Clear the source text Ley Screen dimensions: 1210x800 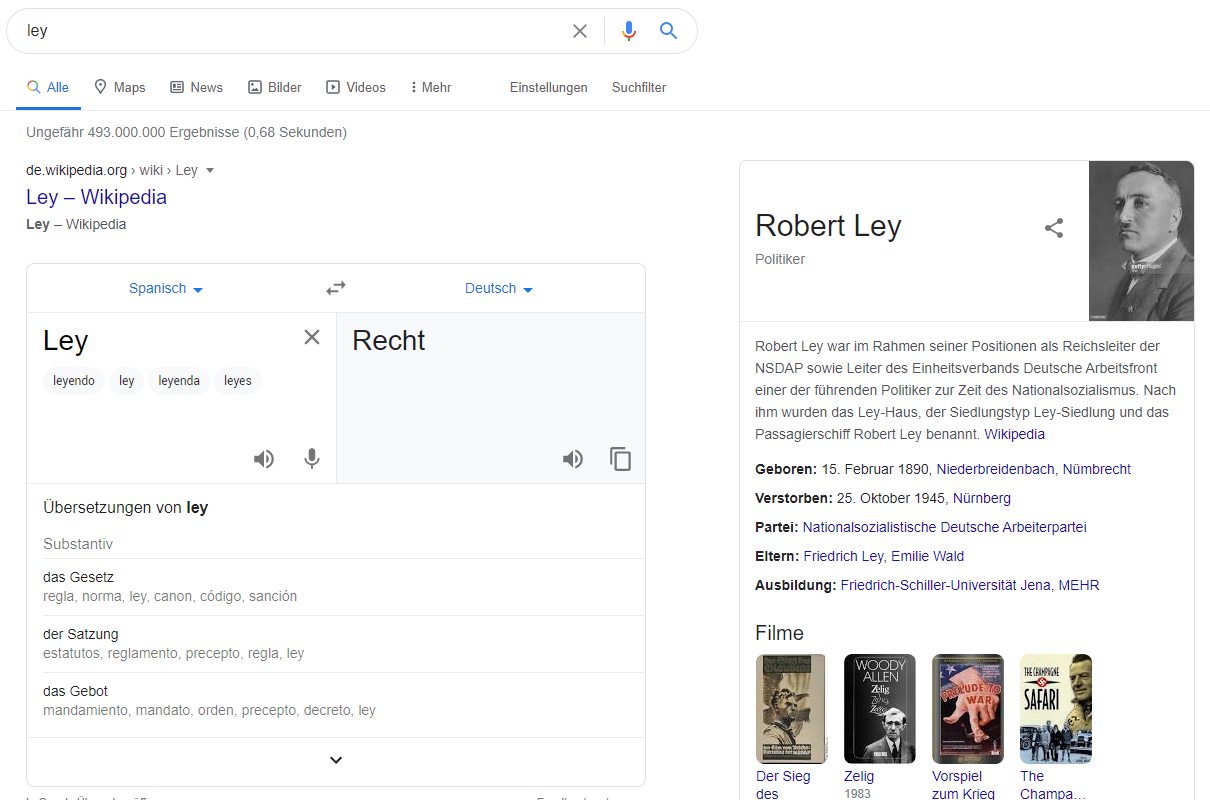312,337
